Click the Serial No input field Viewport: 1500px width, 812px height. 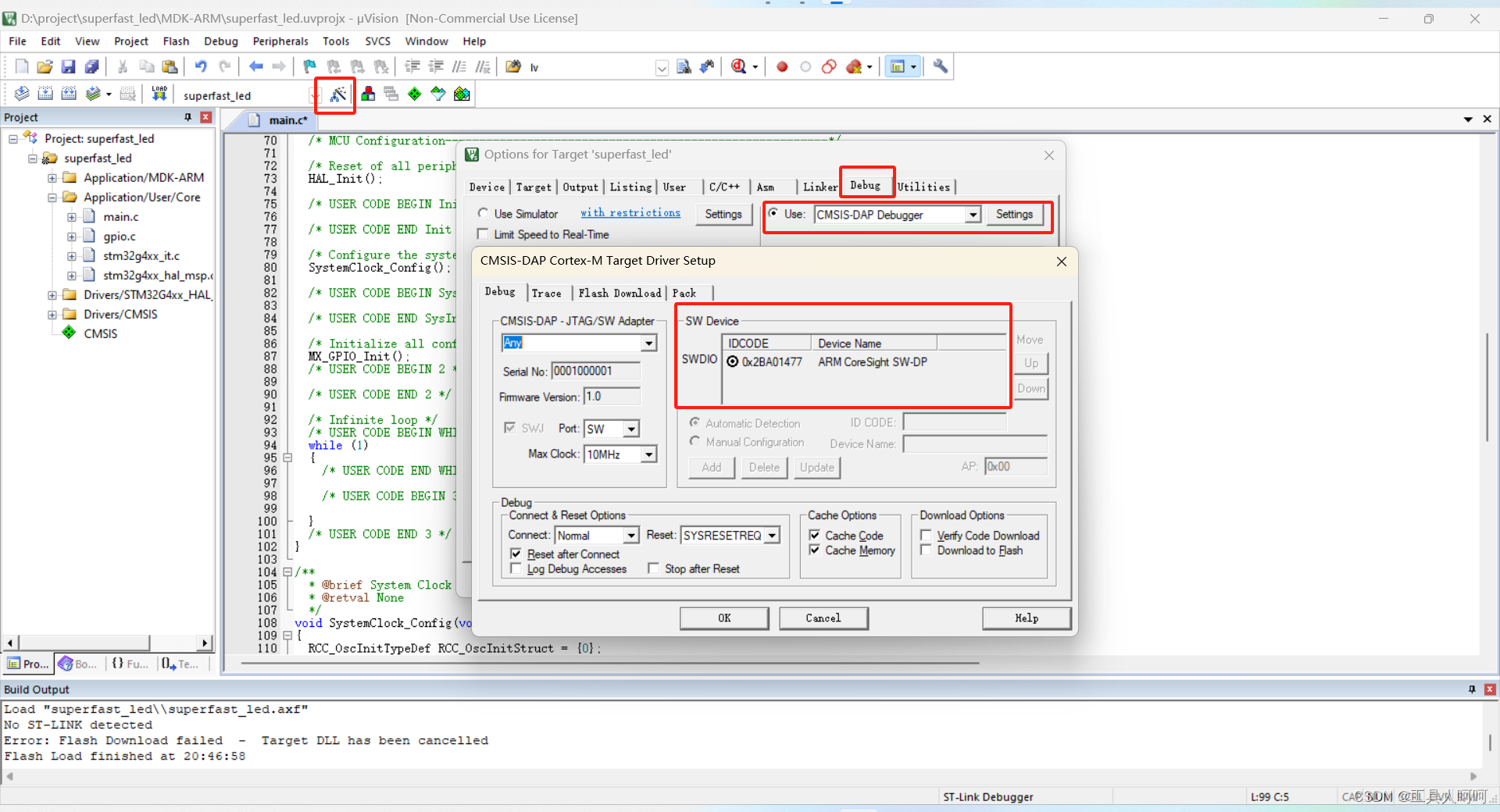[596, 371]
